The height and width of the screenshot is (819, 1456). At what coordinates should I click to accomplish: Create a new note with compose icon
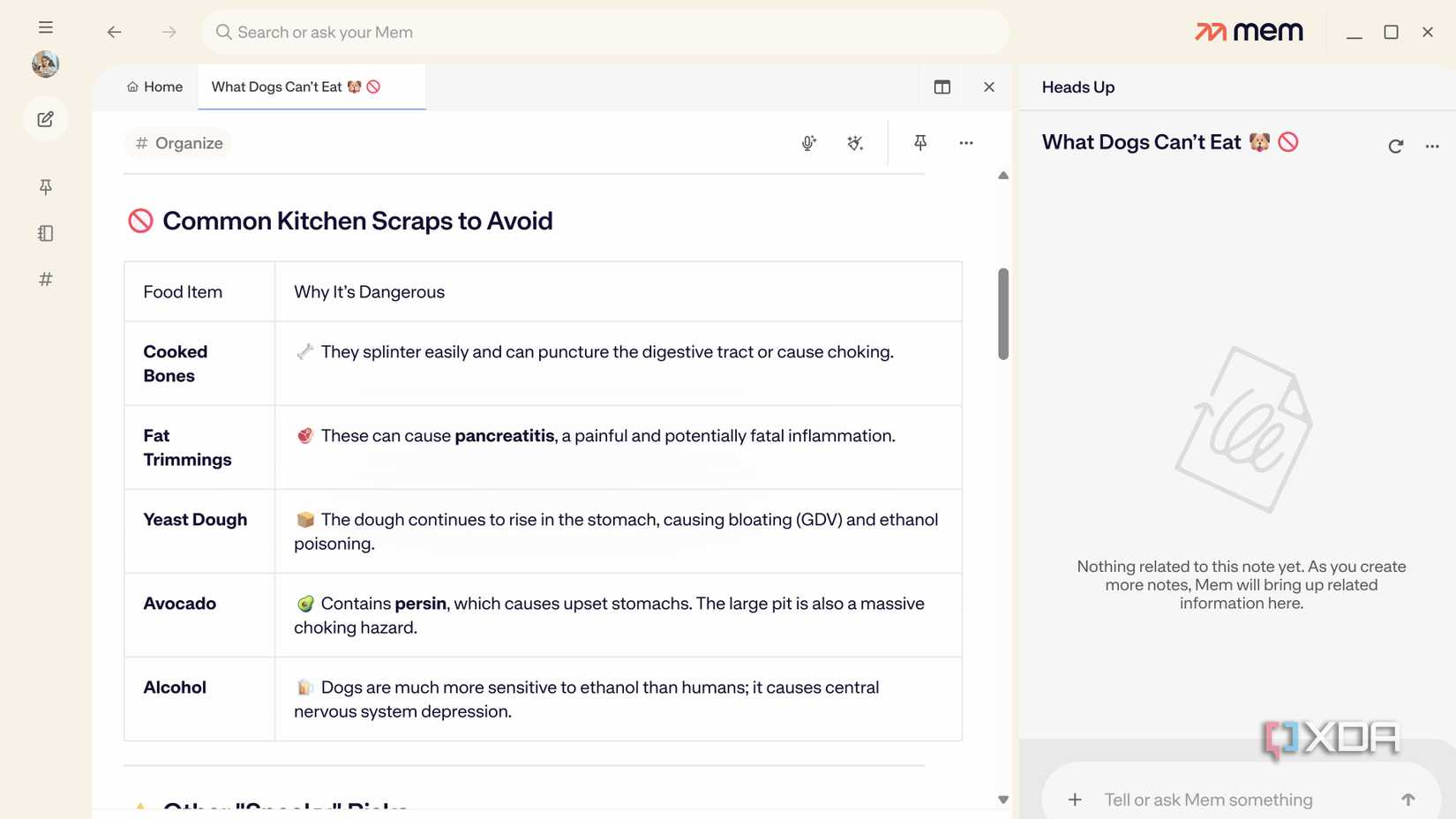point(46,119)
